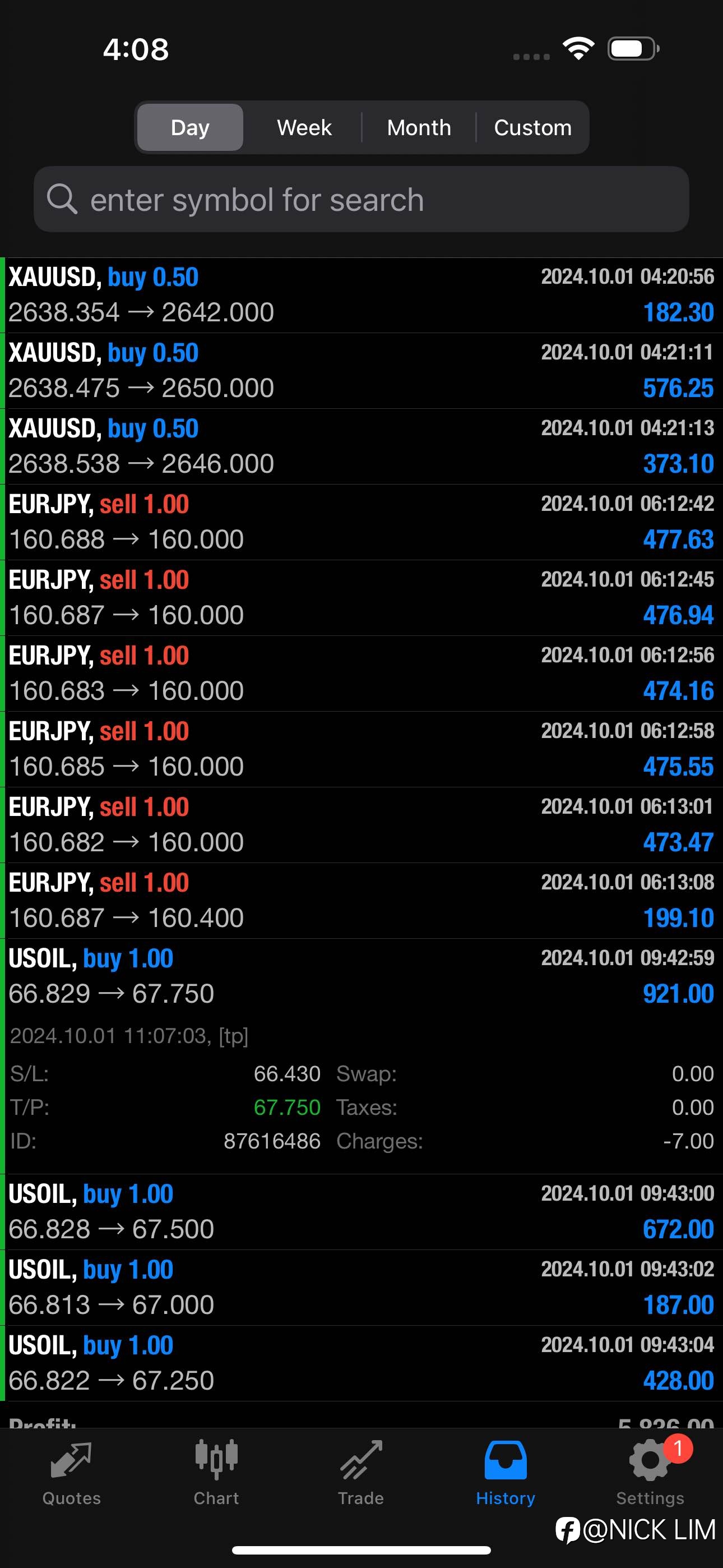This screenshot has height=1568, width=723.
Task: Tap the price range 66.829 → 67.750
Action: [x=112, y=993]
